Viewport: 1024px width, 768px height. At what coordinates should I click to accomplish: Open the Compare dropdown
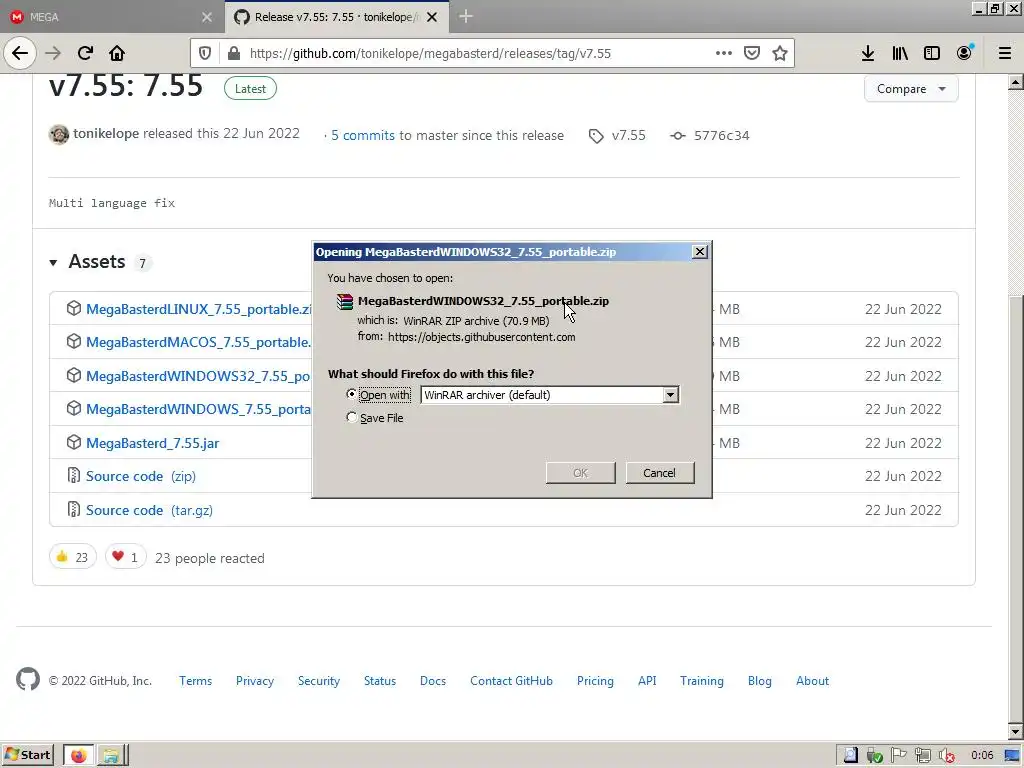(x=911, y=89)
